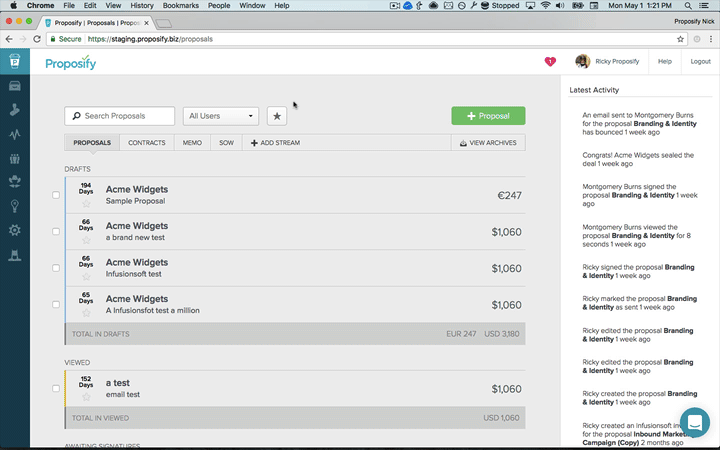720x450 pixels.
Task: Open 'Acme Widgets' Sample Proposal title
Action: click(137, 189)
